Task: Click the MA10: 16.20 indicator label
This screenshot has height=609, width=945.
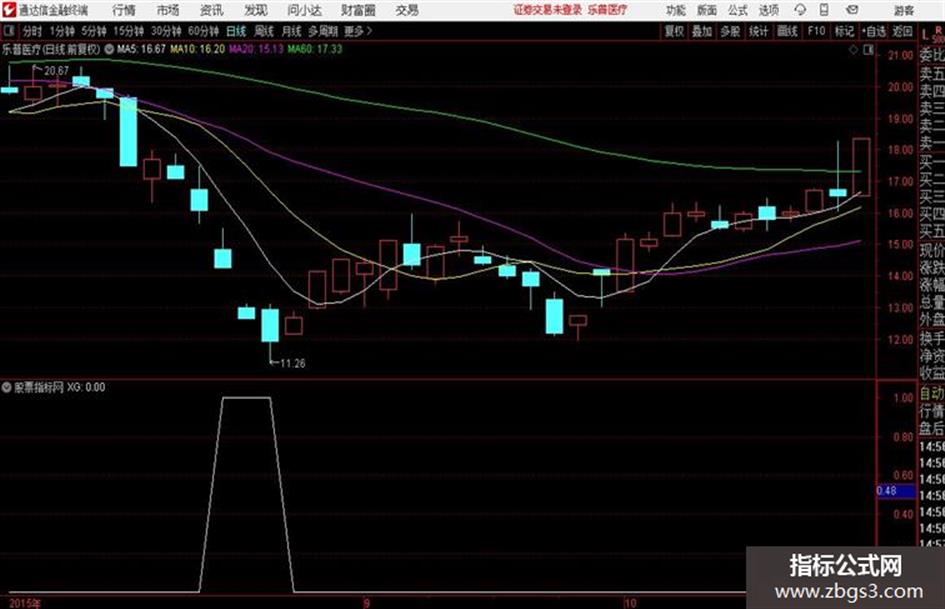Action: pos(198,49)
